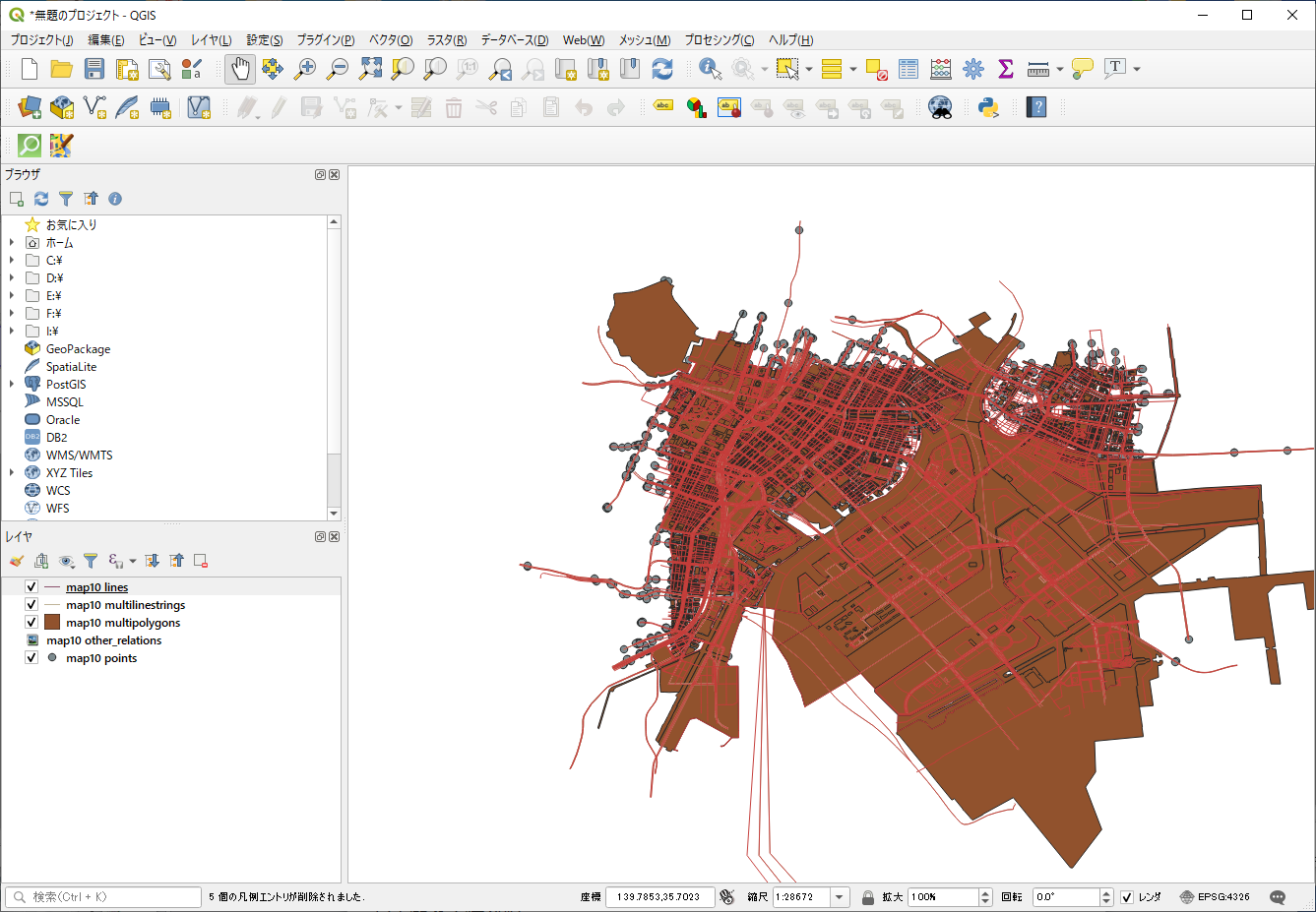The height and width of the screenshot is (912, 1316).
Task: Expand the XYZ Tiles browser node
Action: coord(12,473)
